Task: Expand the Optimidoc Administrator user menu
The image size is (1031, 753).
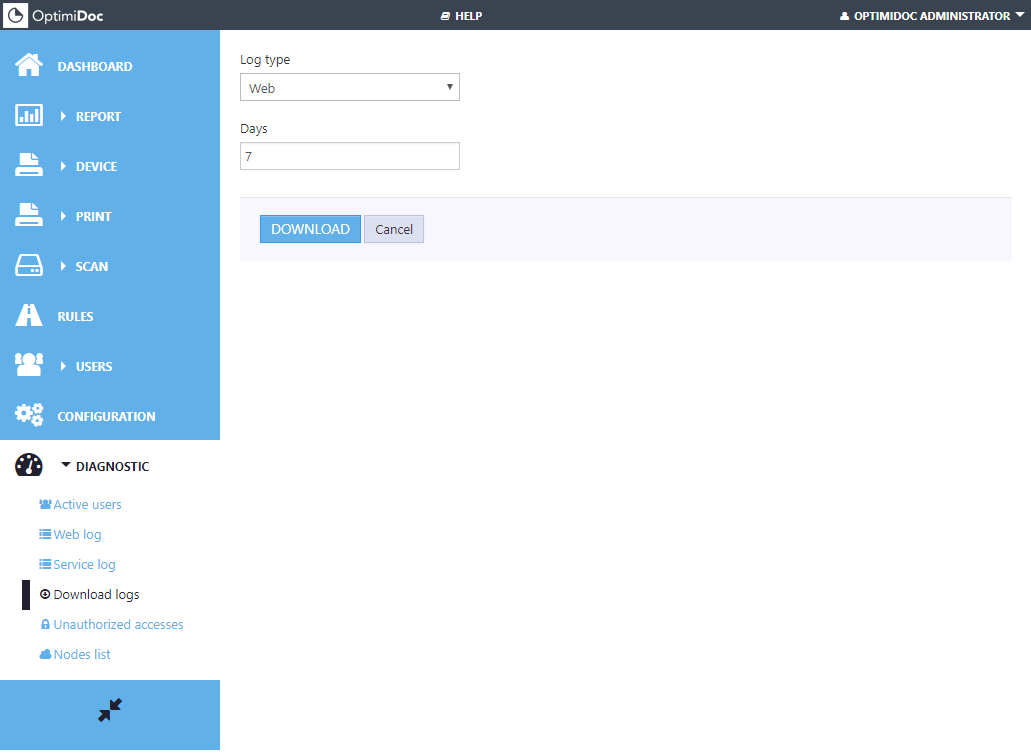Action: point(925,16)
